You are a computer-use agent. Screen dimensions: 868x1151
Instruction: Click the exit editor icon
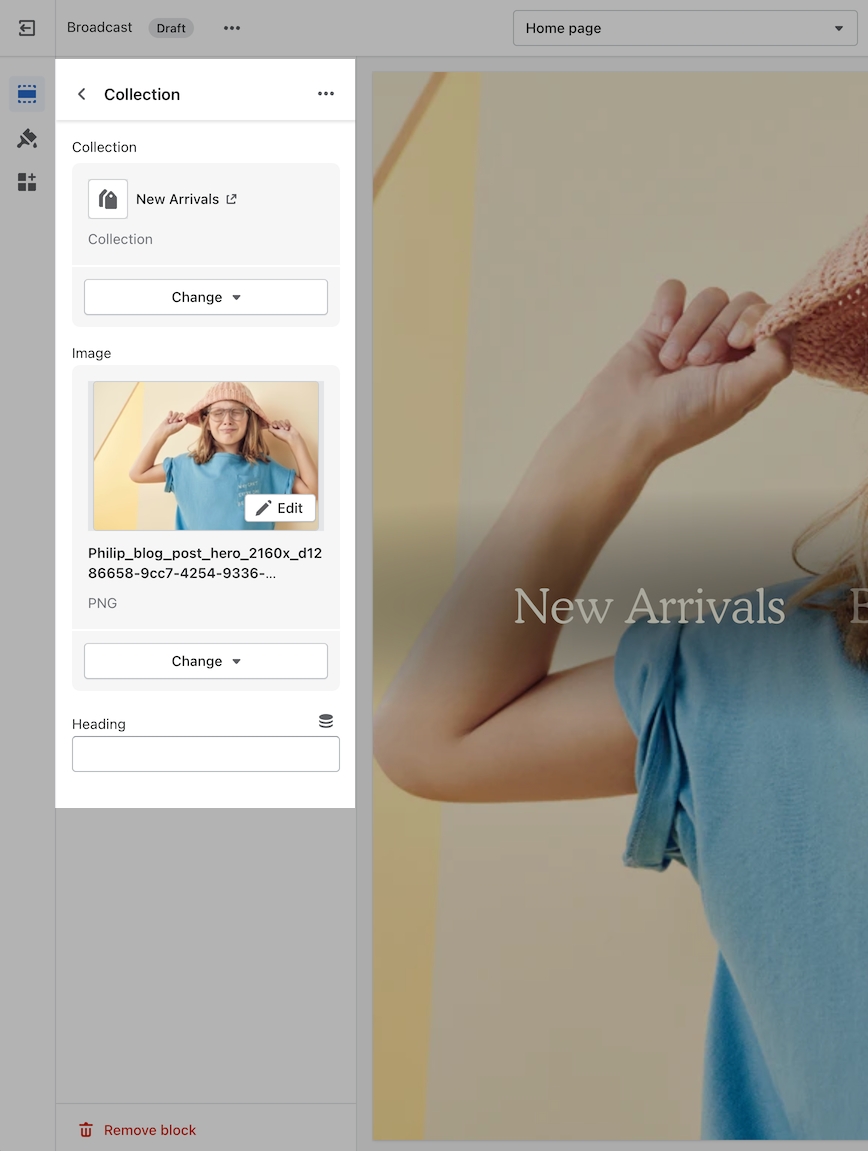point(27,28)
